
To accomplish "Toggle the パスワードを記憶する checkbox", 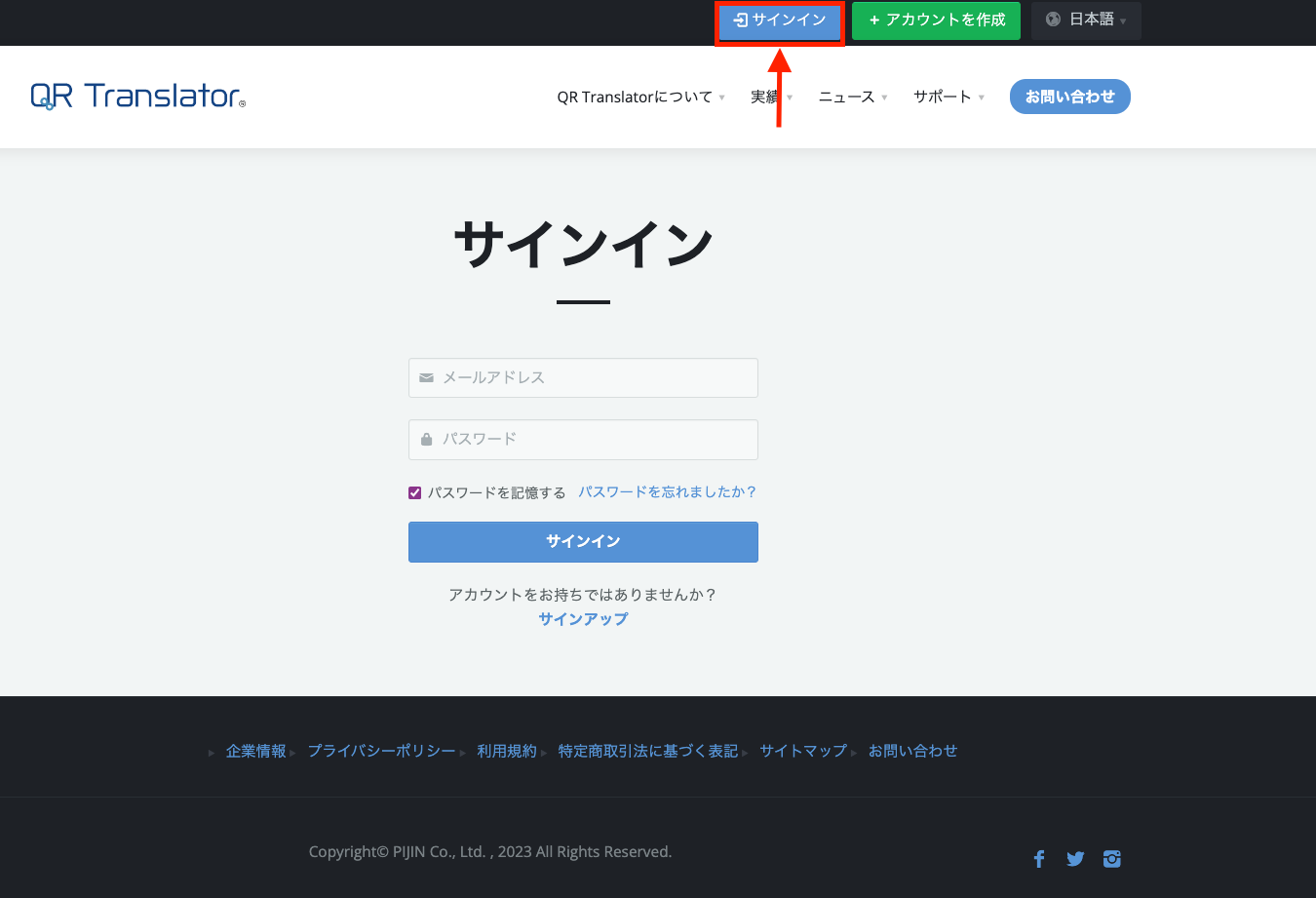I will click(x=415, y=493).
